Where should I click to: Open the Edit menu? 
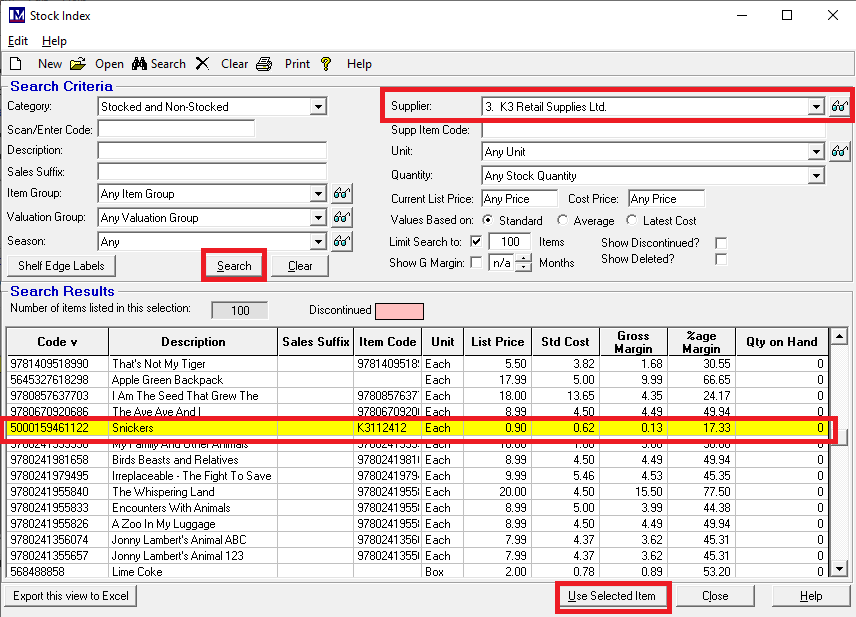[18, 41]
